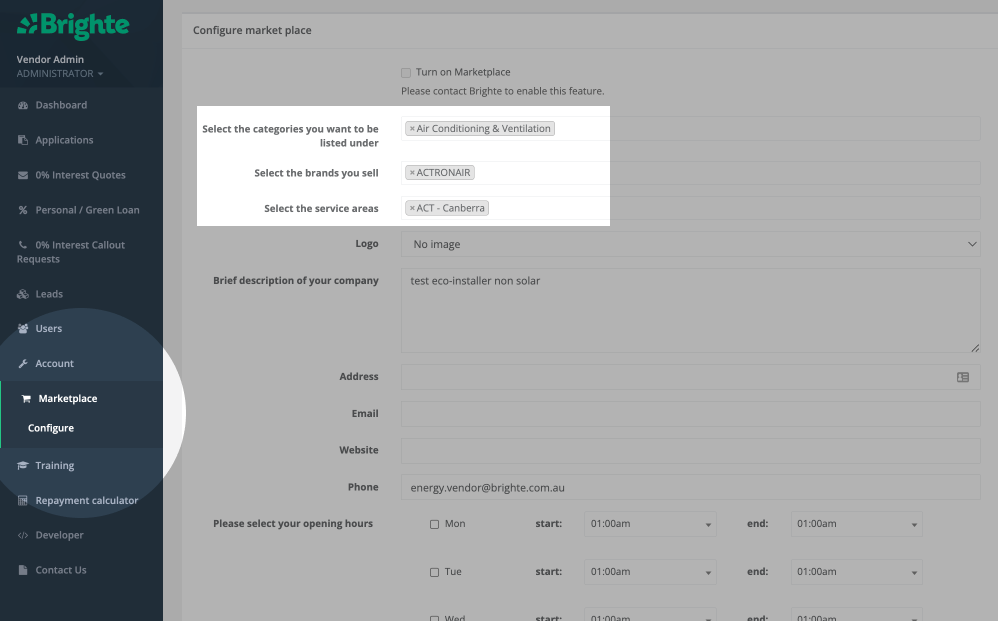Viewport: 998px width, 621px height.
Task: Click the 0% Interest Quotes envelope icon
Action: (x=23, y=175)
